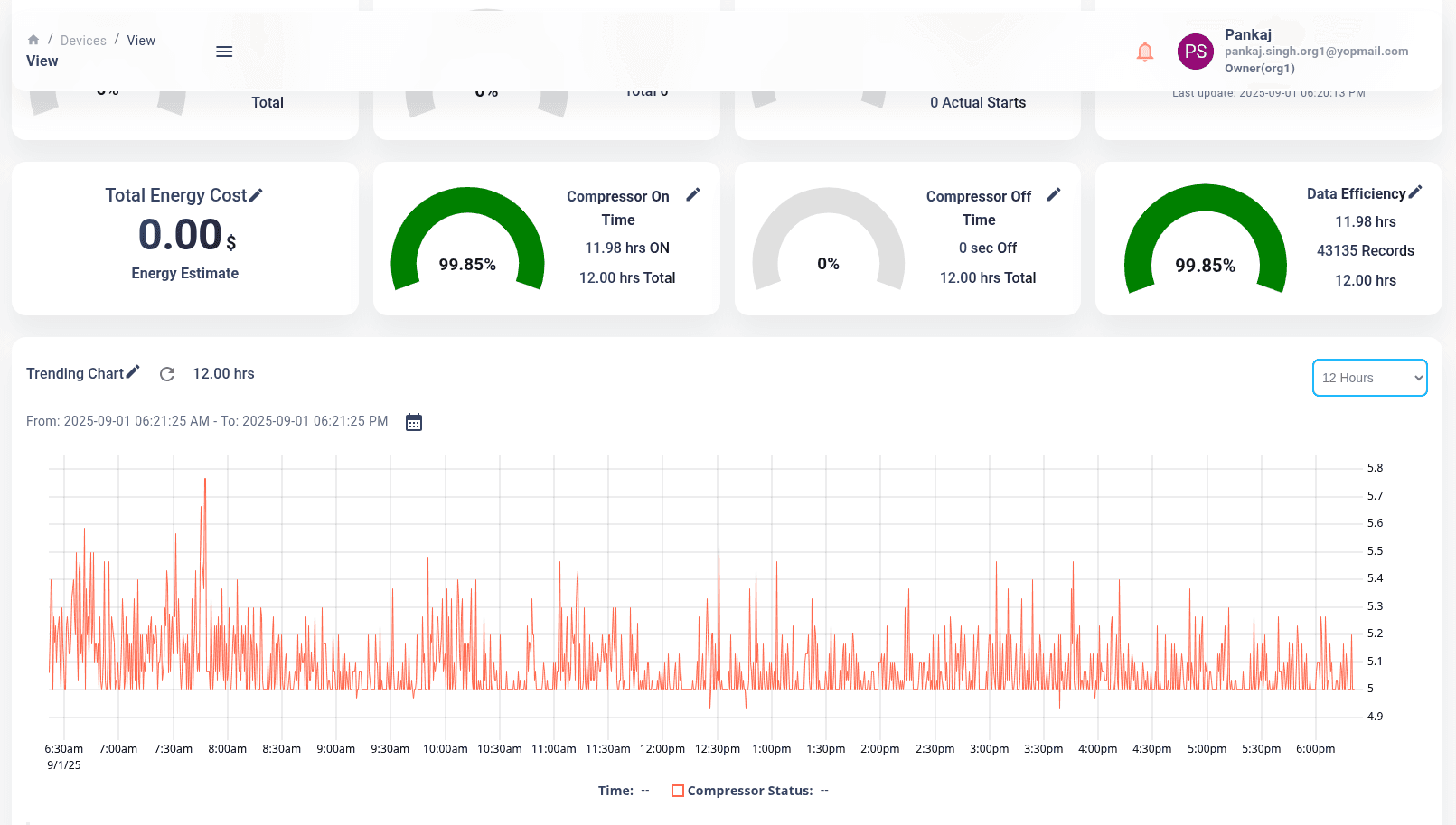Open the notifications bell

[x=1144, y=52]
